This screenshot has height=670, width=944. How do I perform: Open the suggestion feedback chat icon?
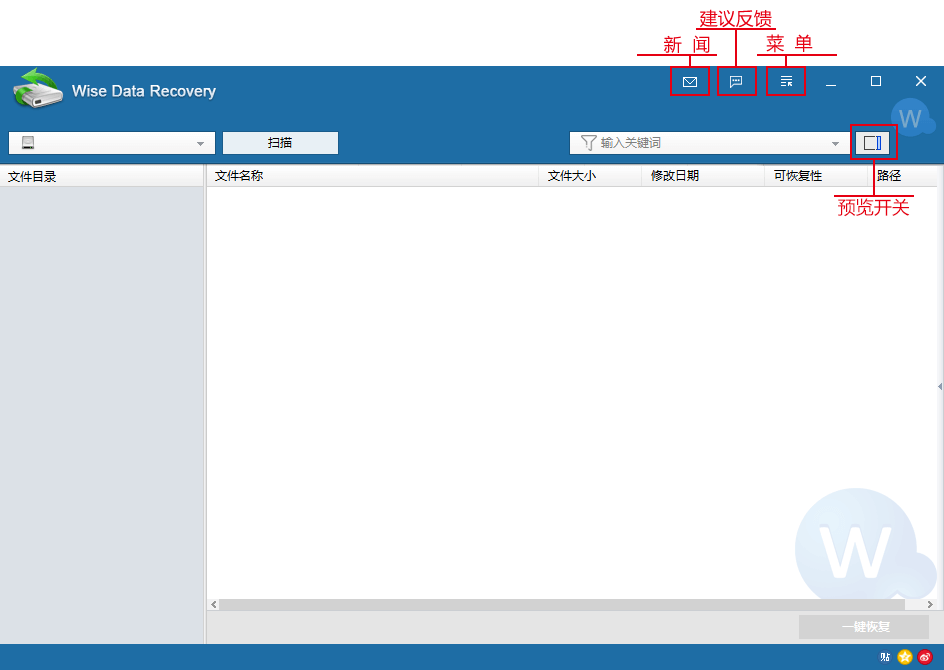[736, 82]
